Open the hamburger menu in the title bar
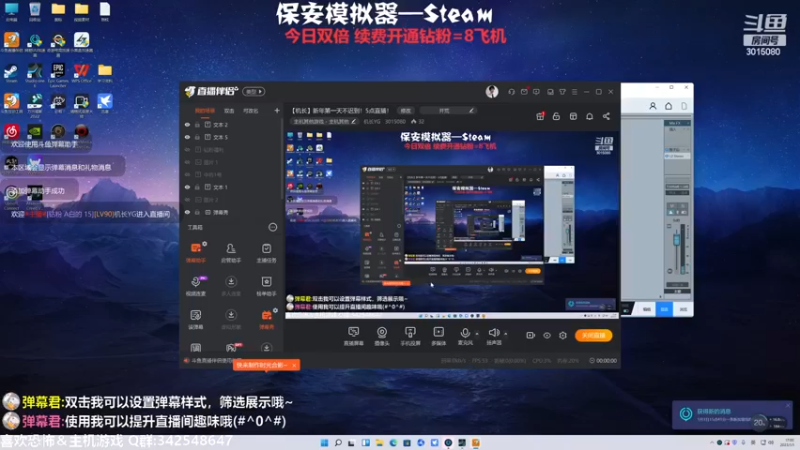Viewport: 800px width, 450px height. (574, 92)
